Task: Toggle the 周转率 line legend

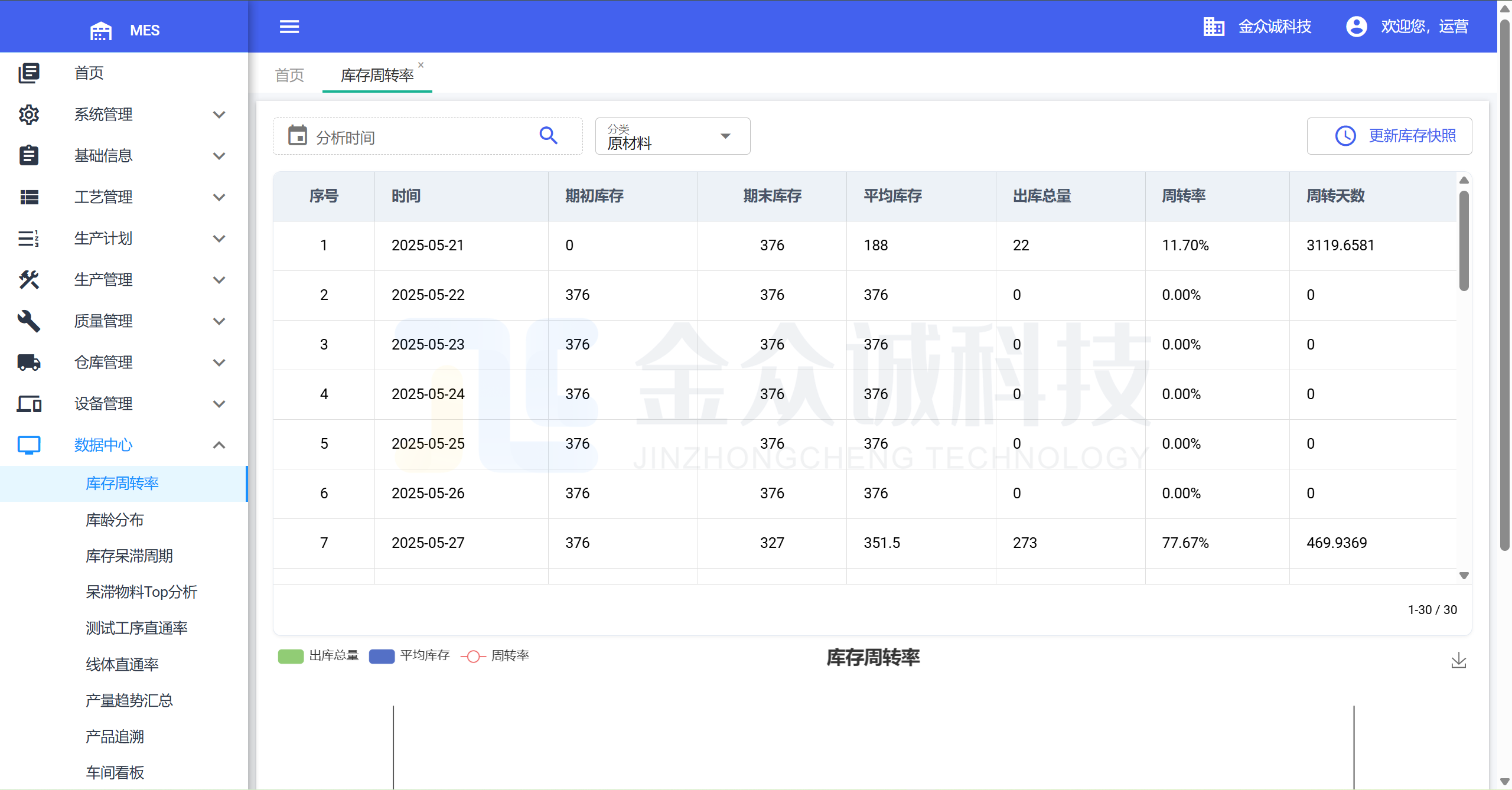Action: [x=495, y=656]
